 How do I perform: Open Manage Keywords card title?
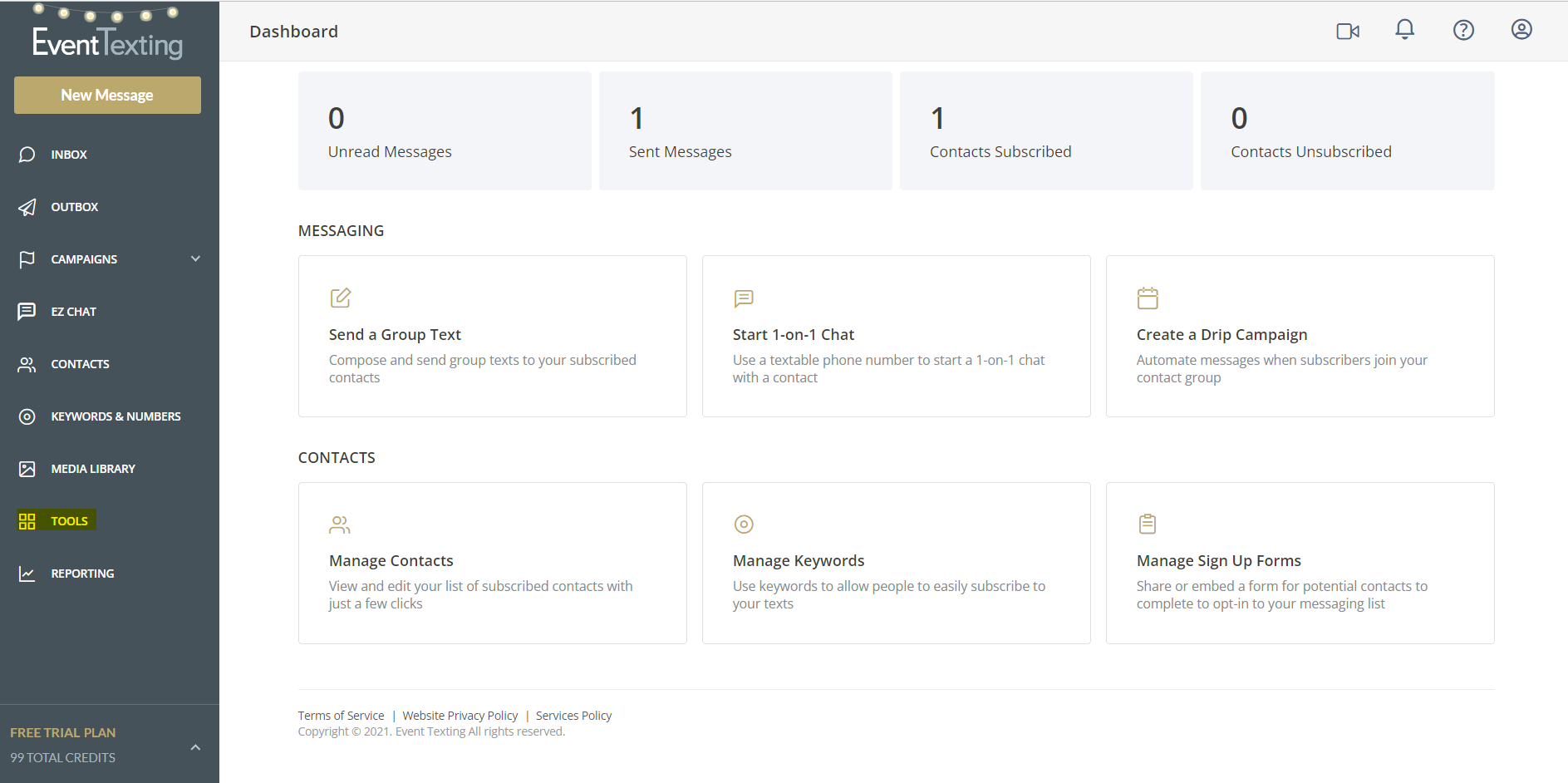point(799,560)
